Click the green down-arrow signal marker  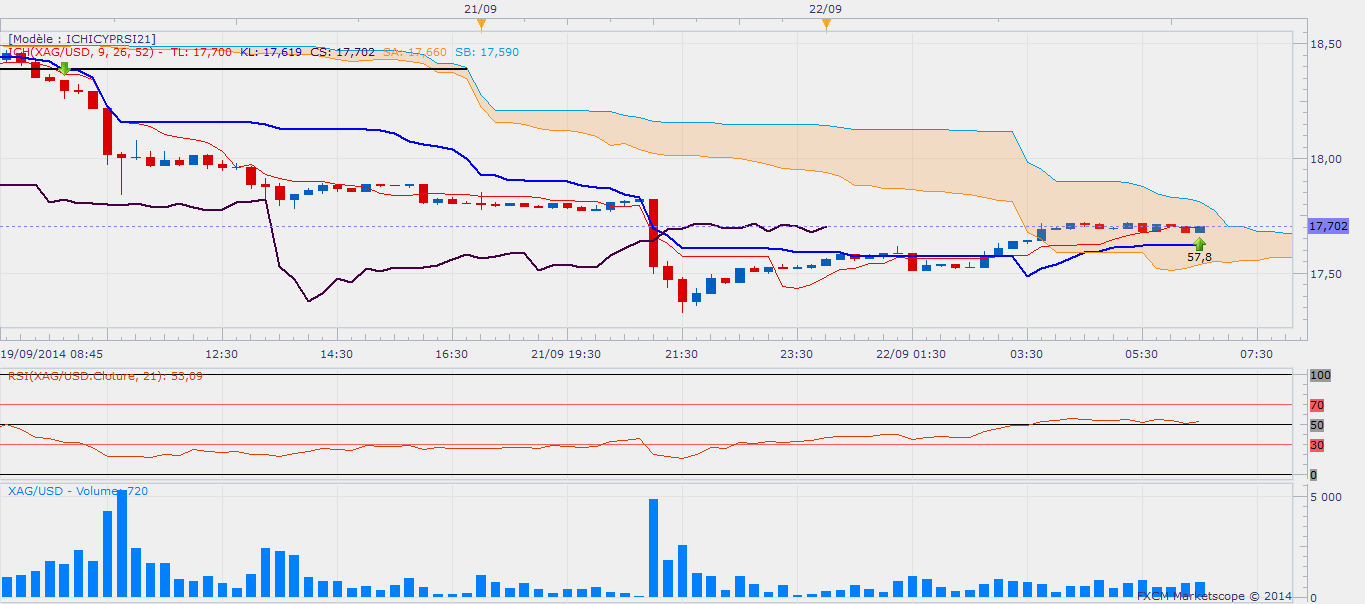pos(64,68)
